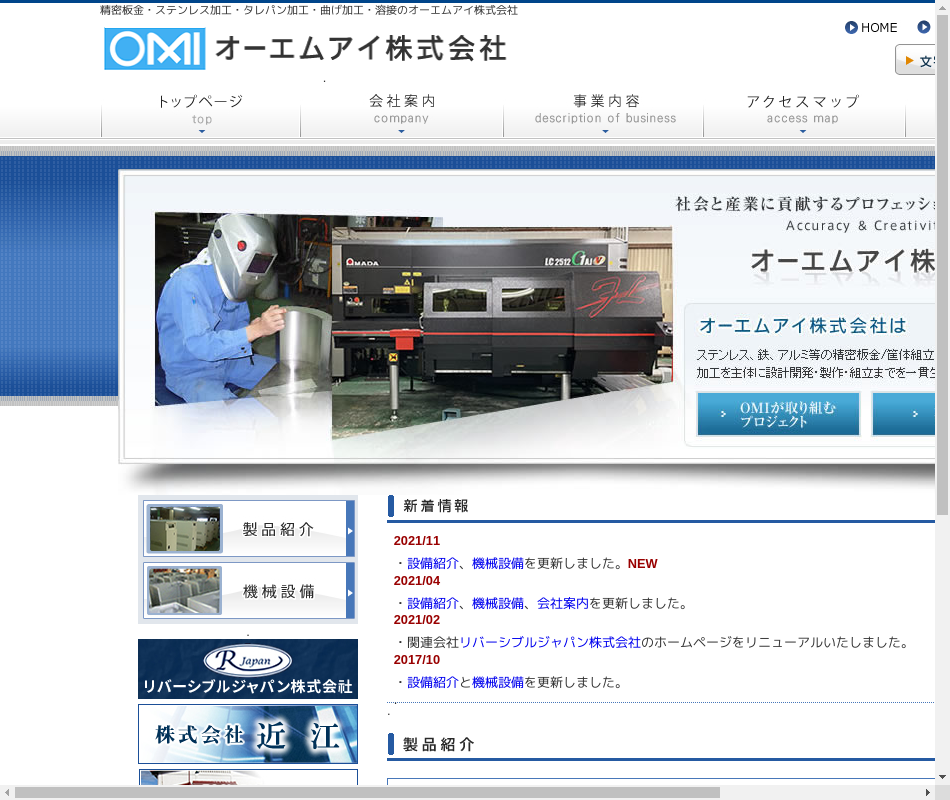The width and height of the screenshot is (950, 800).
Task: Click the 製品紹介 sidebar thumbnail button
Action: [248, 528]
